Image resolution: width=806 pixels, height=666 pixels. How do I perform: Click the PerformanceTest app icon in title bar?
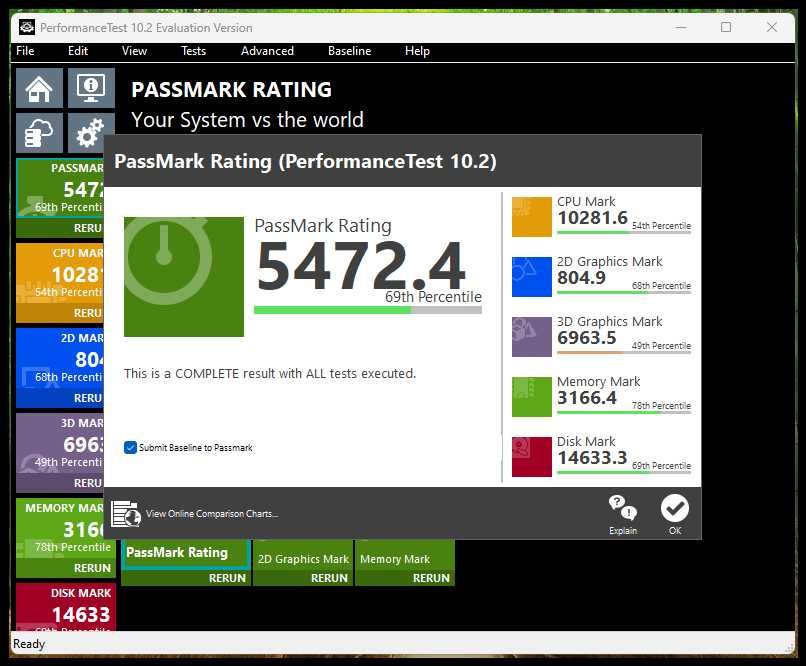click(x=27, y=27)
